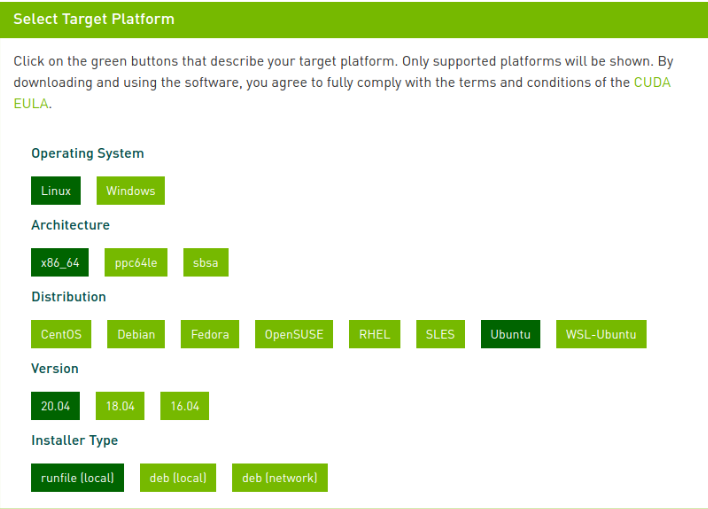Choose the deb (local) installer type
Image resolution: width=708 pixels, height=509 pixels.
[x=178, y=478]
